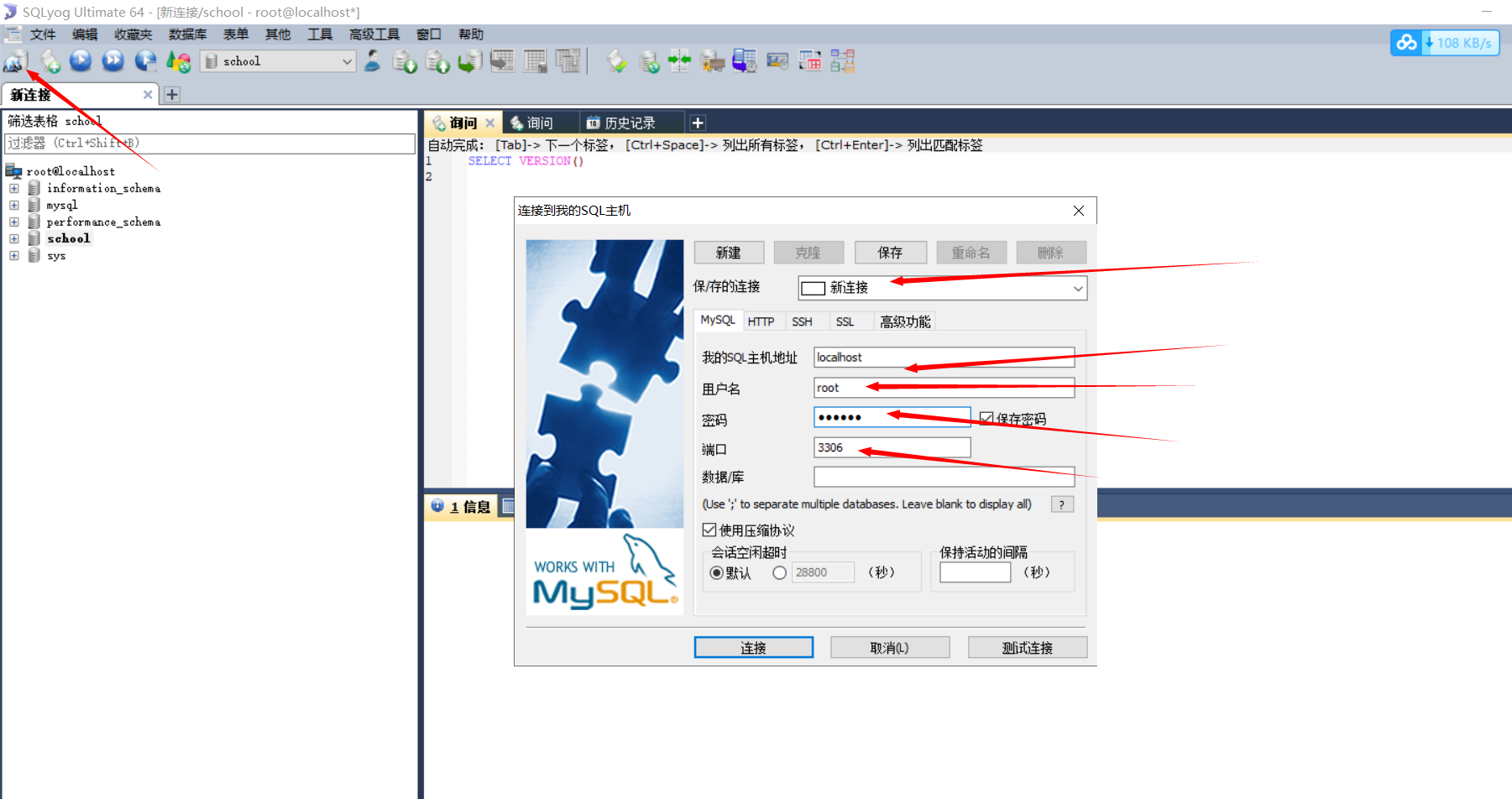Click the 新建 button
Screen dimensions: 1512x799
729,253
